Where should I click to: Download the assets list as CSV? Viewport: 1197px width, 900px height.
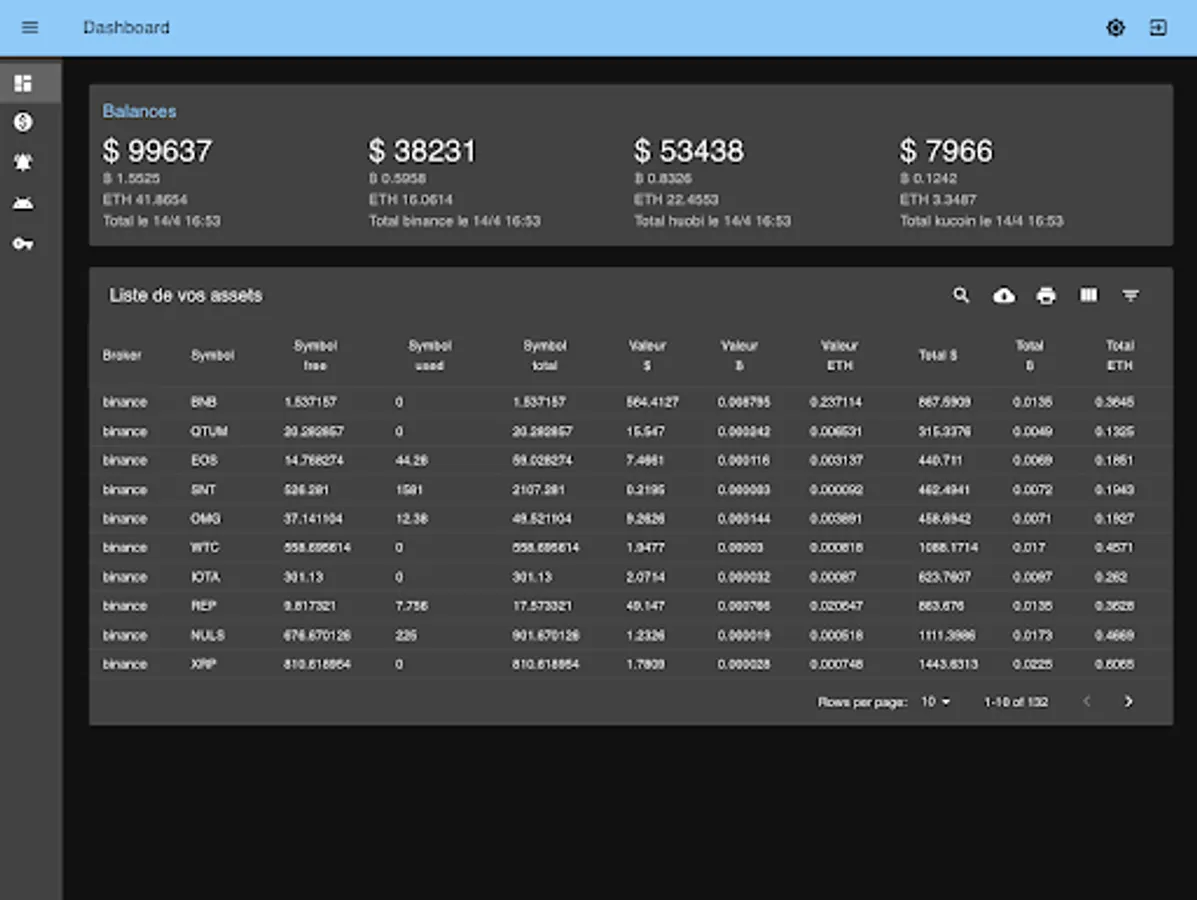tap(1004, 295)
